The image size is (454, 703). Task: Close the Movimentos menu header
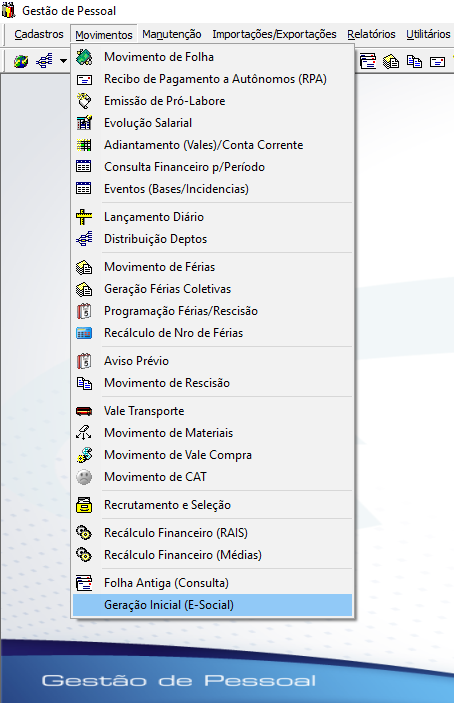click(104, 35)
